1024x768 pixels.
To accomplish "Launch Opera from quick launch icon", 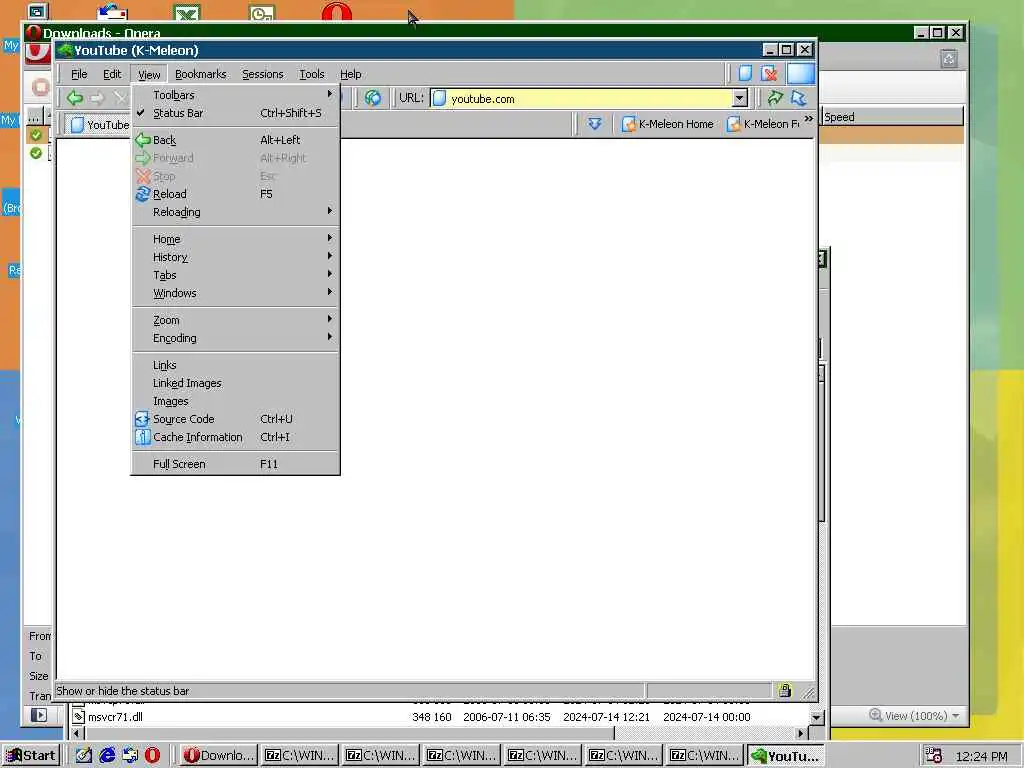I will click(x=152, y=756).
